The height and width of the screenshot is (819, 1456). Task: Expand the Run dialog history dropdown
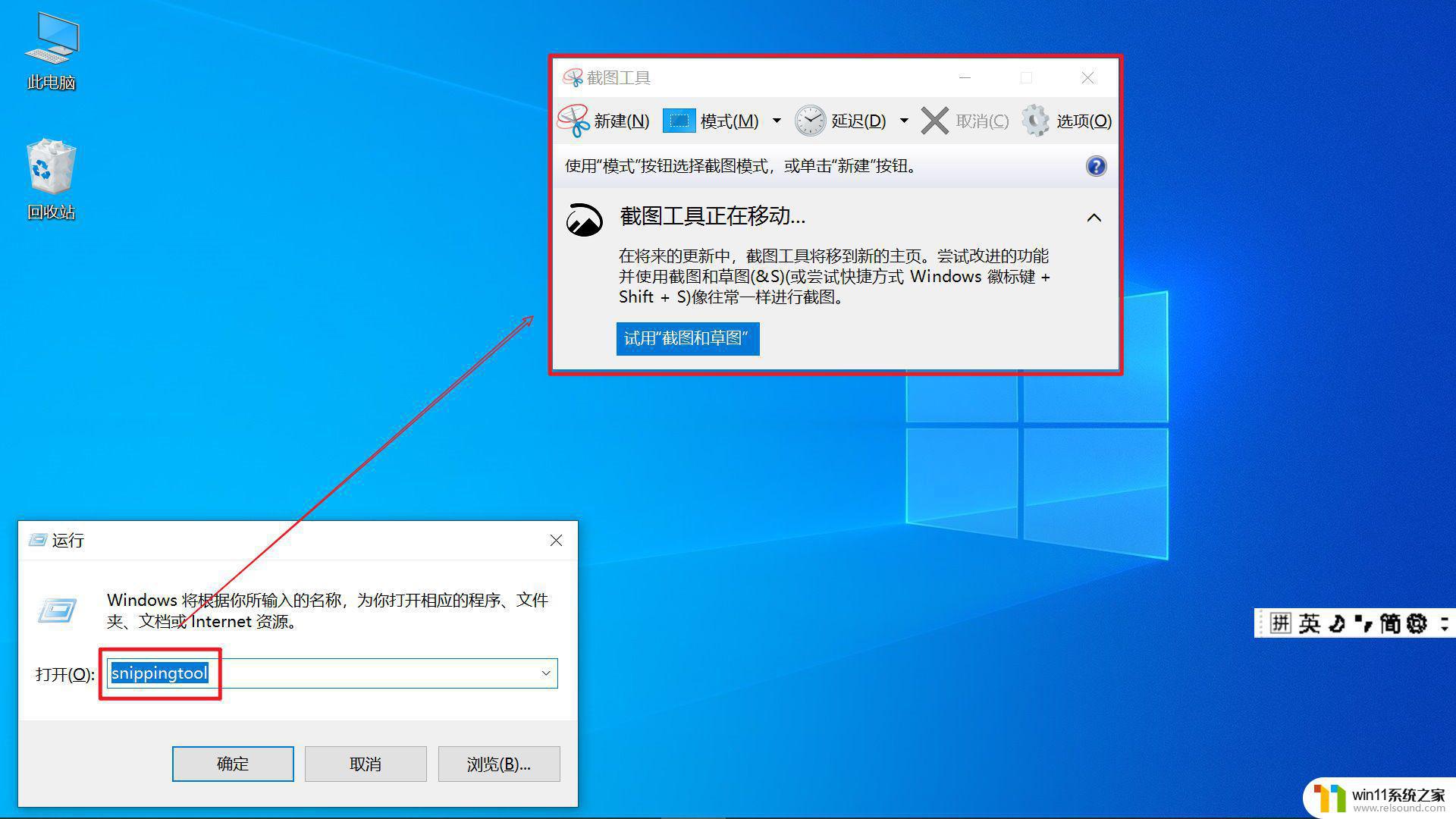545,673
